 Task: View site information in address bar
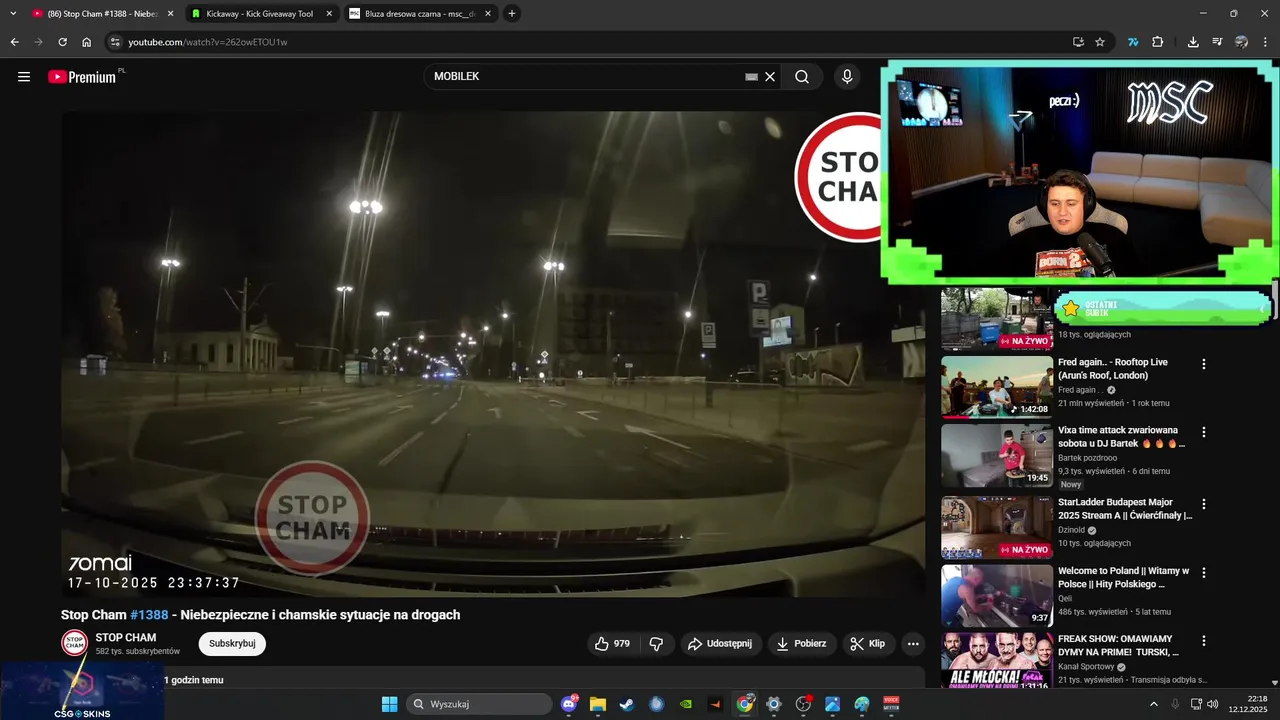(x=115, y=42)
